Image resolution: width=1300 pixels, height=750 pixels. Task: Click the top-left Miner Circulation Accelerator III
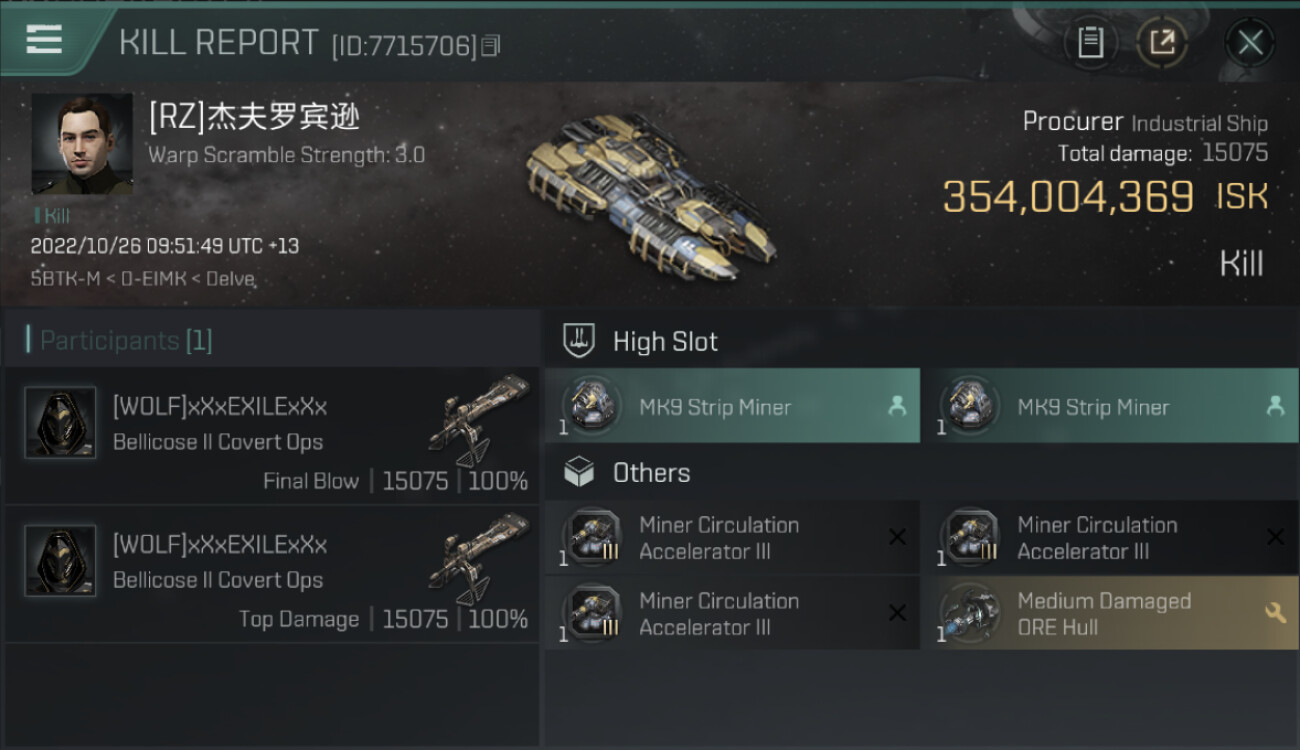point(732,537)
